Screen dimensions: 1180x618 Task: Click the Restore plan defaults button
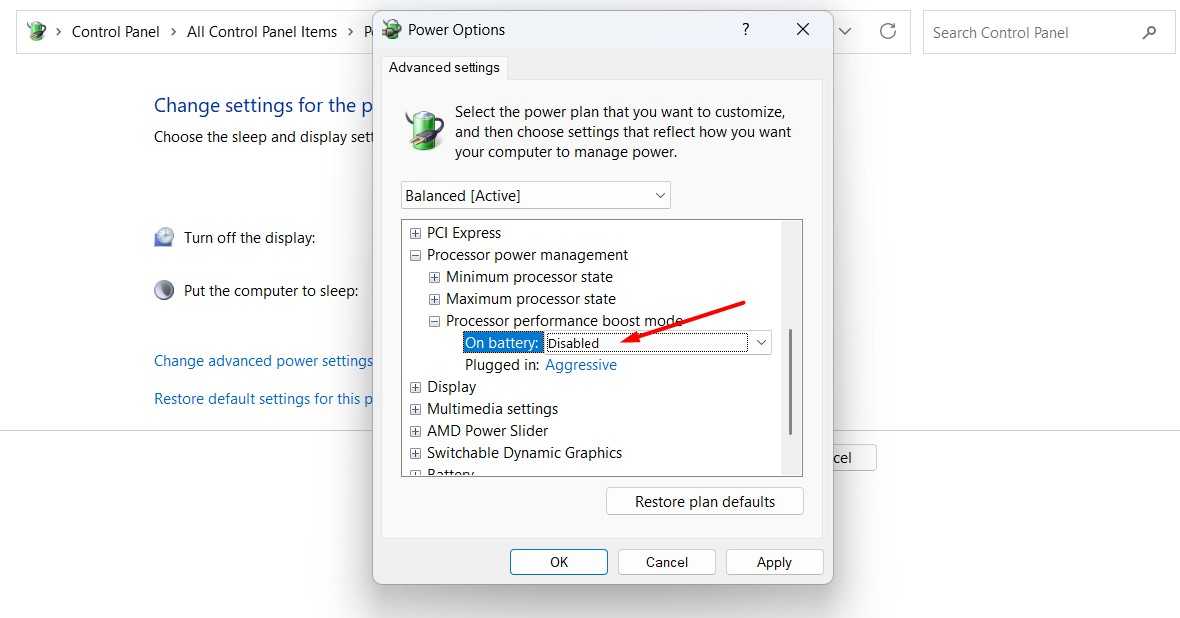point(704,500)
